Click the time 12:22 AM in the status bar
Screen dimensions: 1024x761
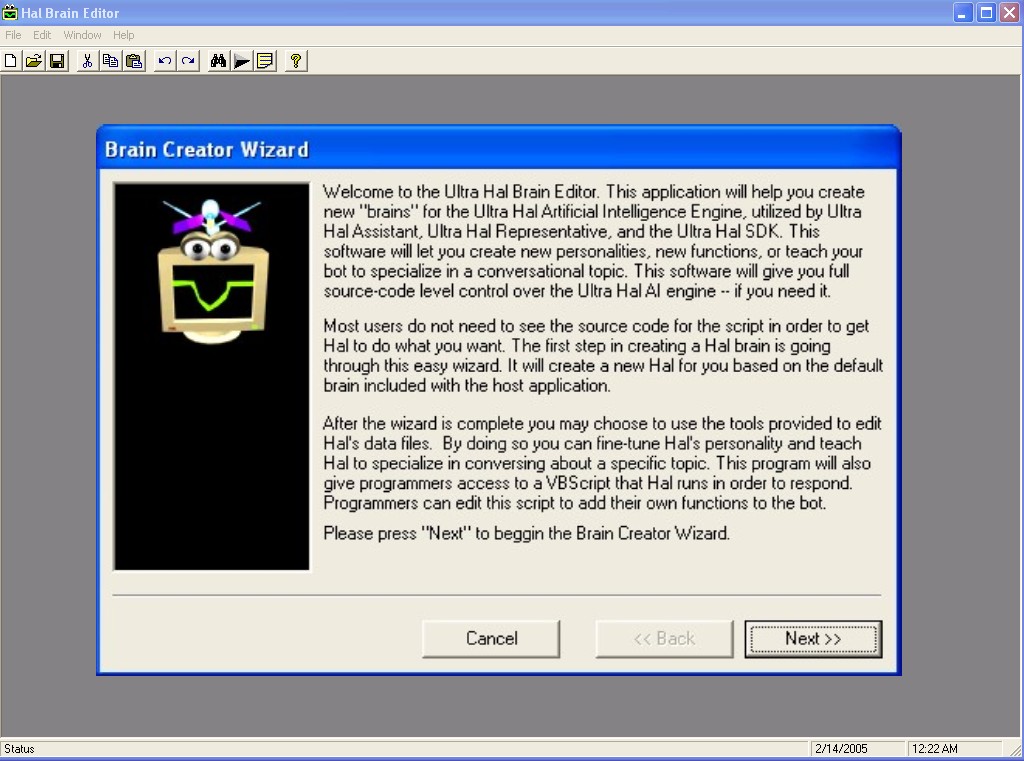coord(935,749)
